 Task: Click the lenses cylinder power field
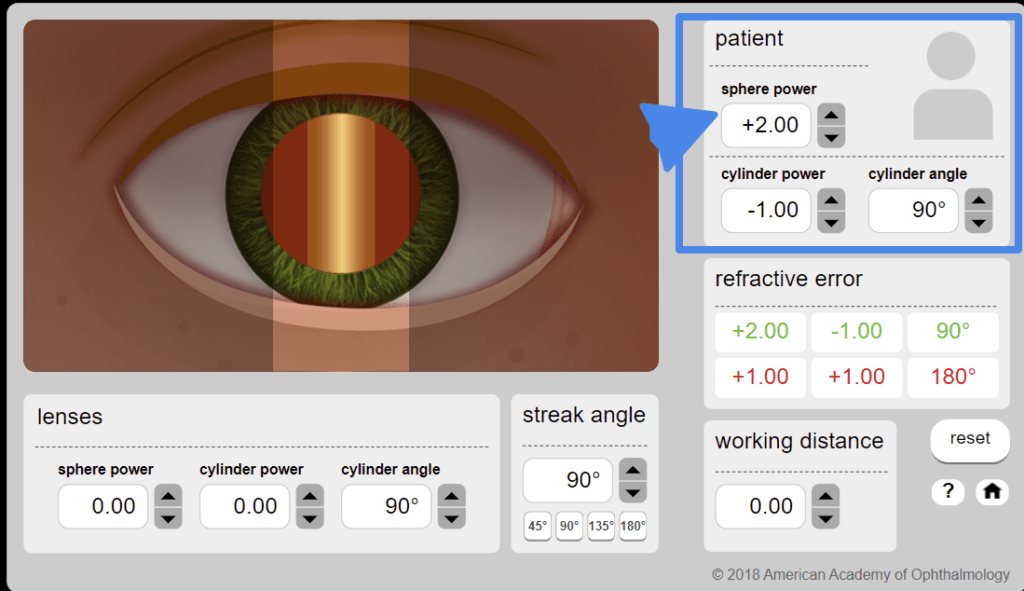[x=245, y=506]
